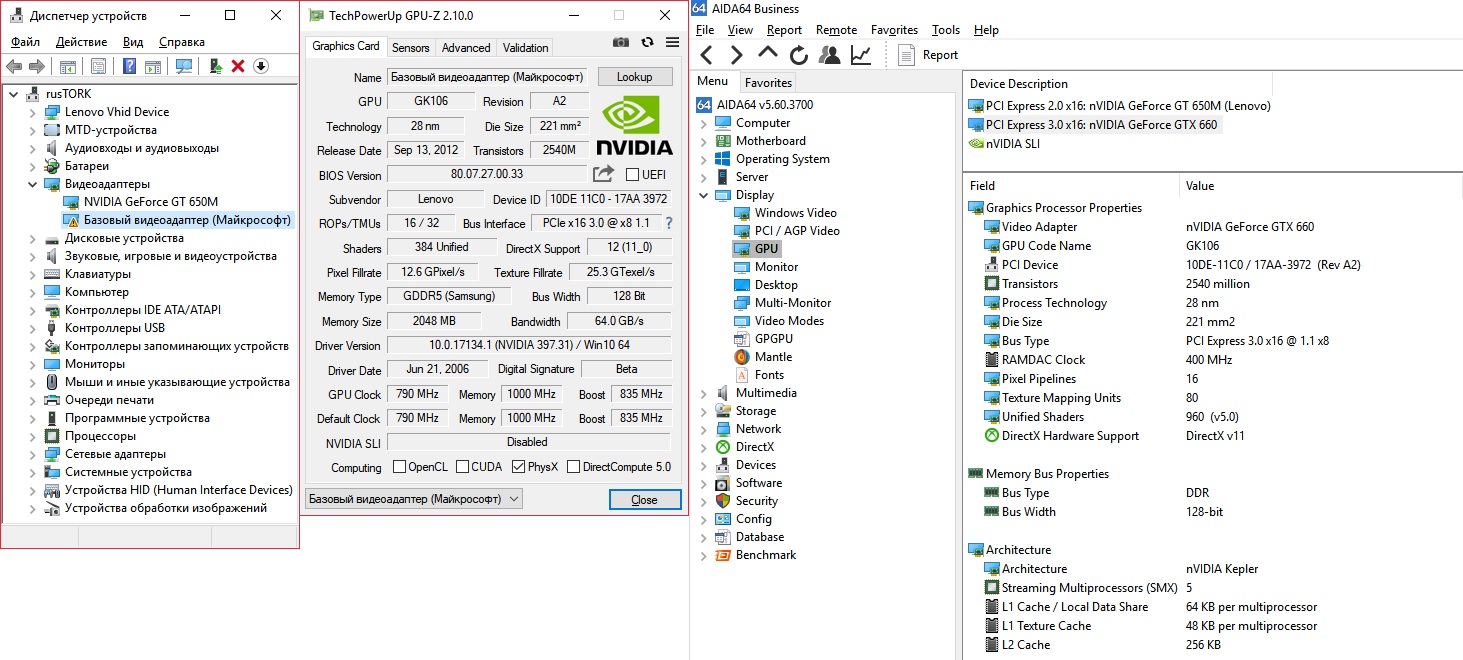Click Field column header in AIDA64
The image size is (1463, 660).
click(x=1072, y=185)
